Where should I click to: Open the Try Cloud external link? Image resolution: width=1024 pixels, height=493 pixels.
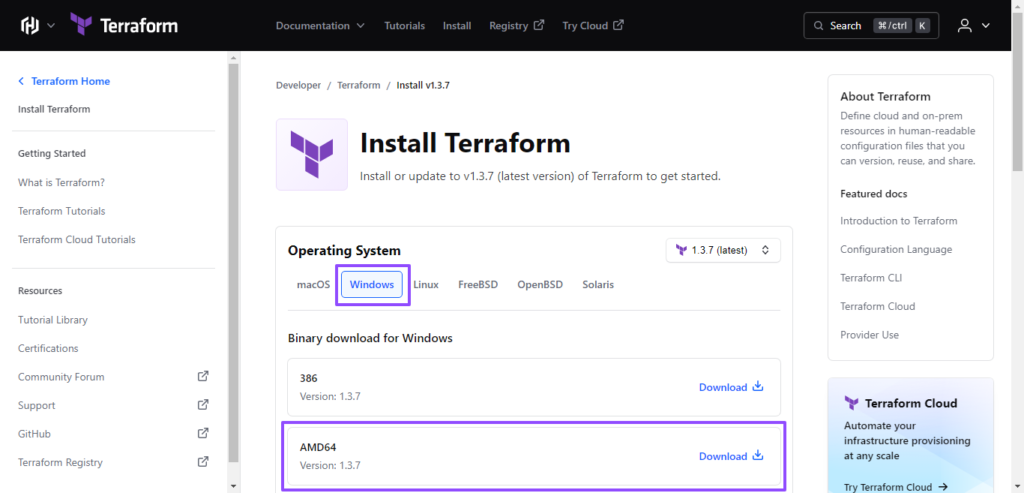(593, 26)
